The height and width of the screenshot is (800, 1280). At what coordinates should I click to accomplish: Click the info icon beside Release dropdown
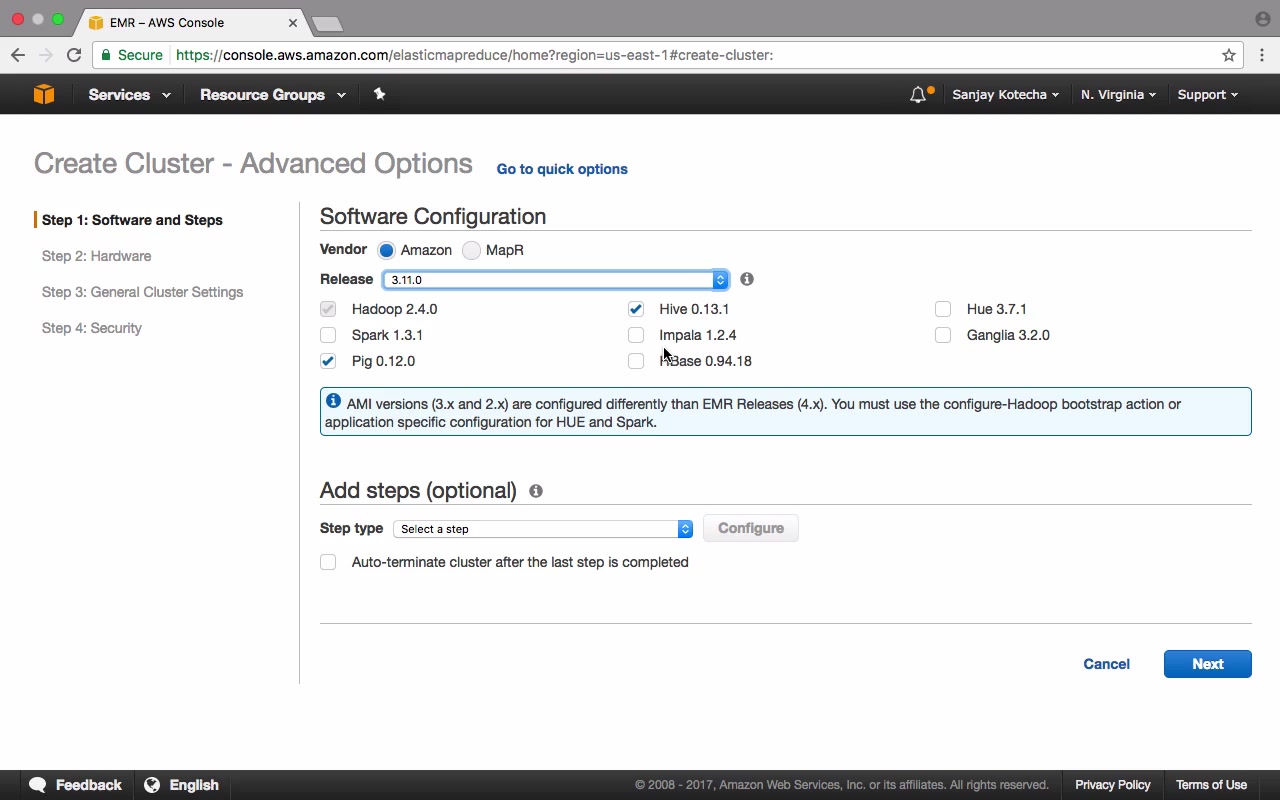click(747, 279)
